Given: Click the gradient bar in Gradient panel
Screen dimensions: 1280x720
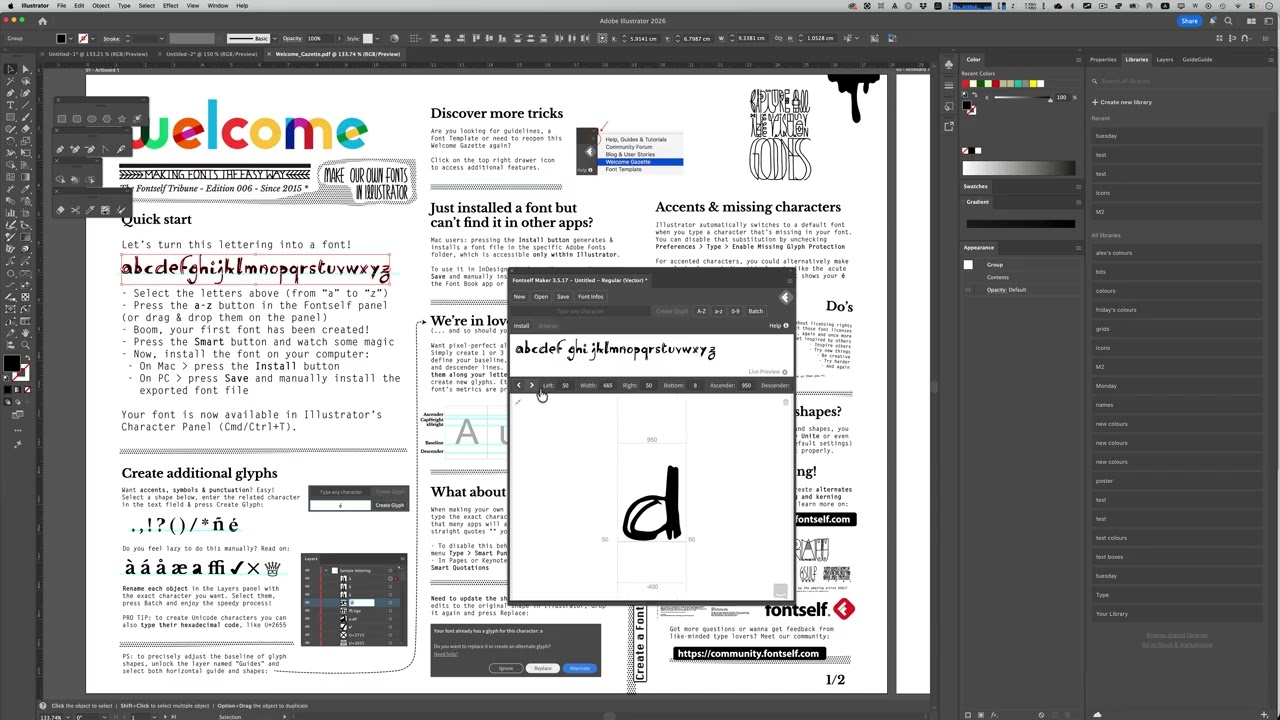Looking at the screenshot, I should [1019, 224].
